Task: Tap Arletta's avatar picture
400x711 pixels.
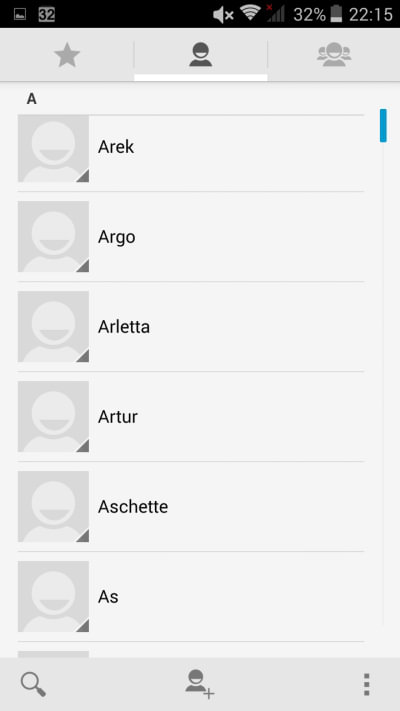Action: click(x=53, y=326)
